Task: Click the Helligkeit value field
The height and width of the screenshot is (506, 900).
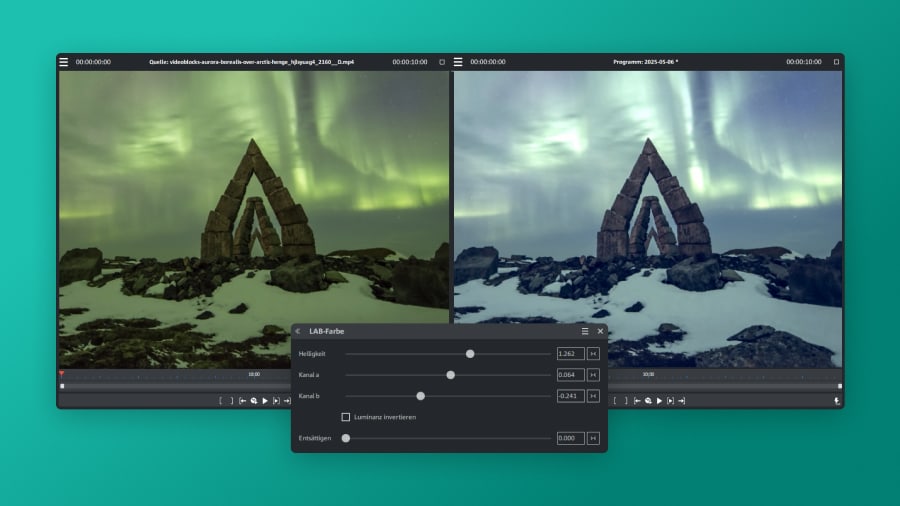Action: click(570, 354)
